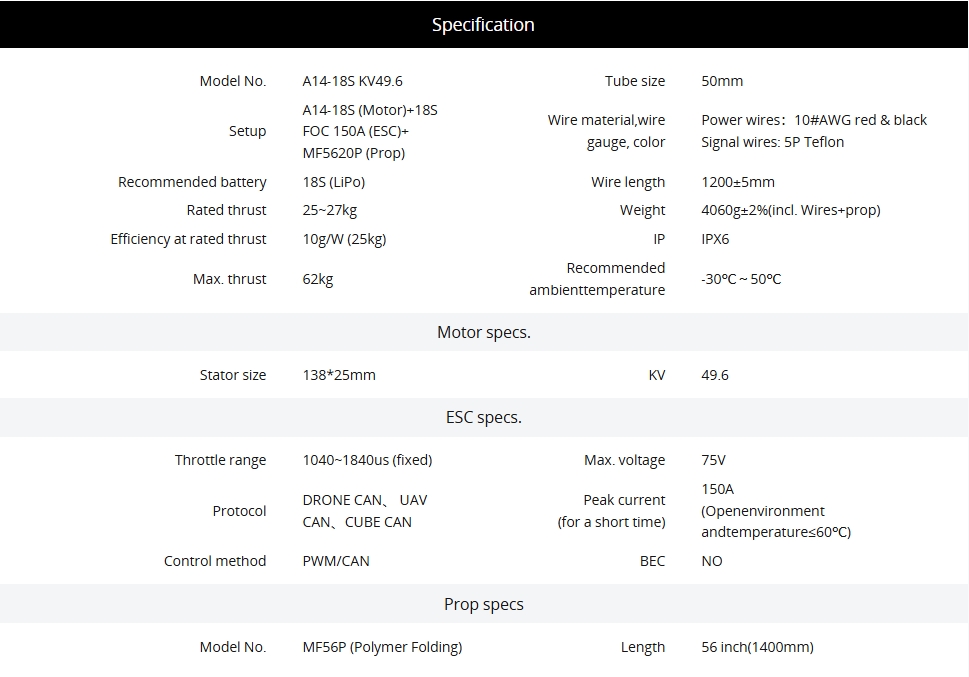Select the 138*25mm stator size value

tap(339, 375)
